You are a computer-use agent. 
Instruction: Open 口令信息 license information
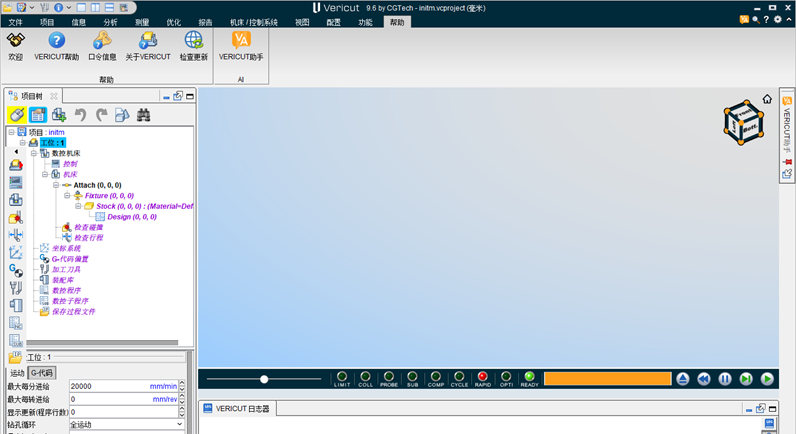coord(102,46)
